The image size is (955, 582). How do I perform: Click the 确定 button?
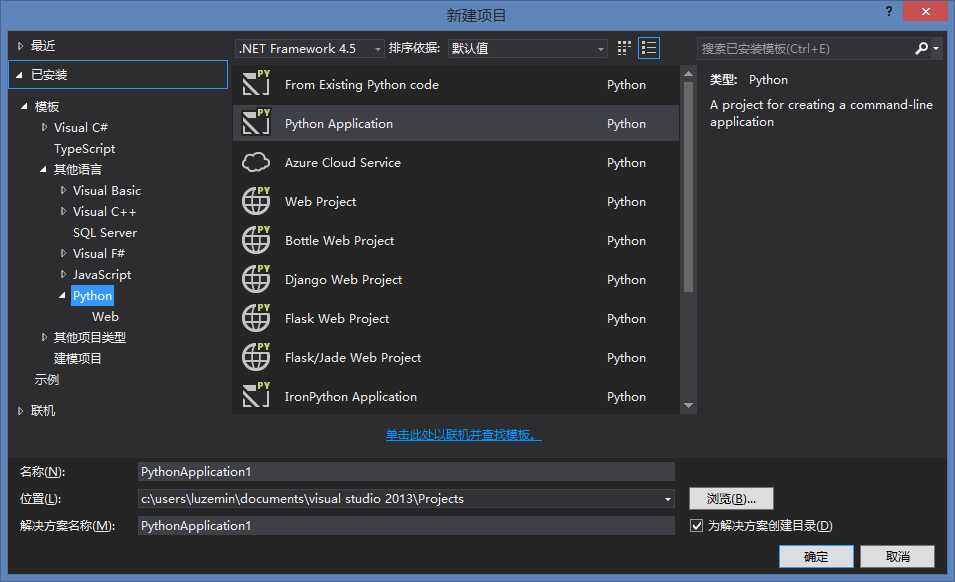coord(816,556)
